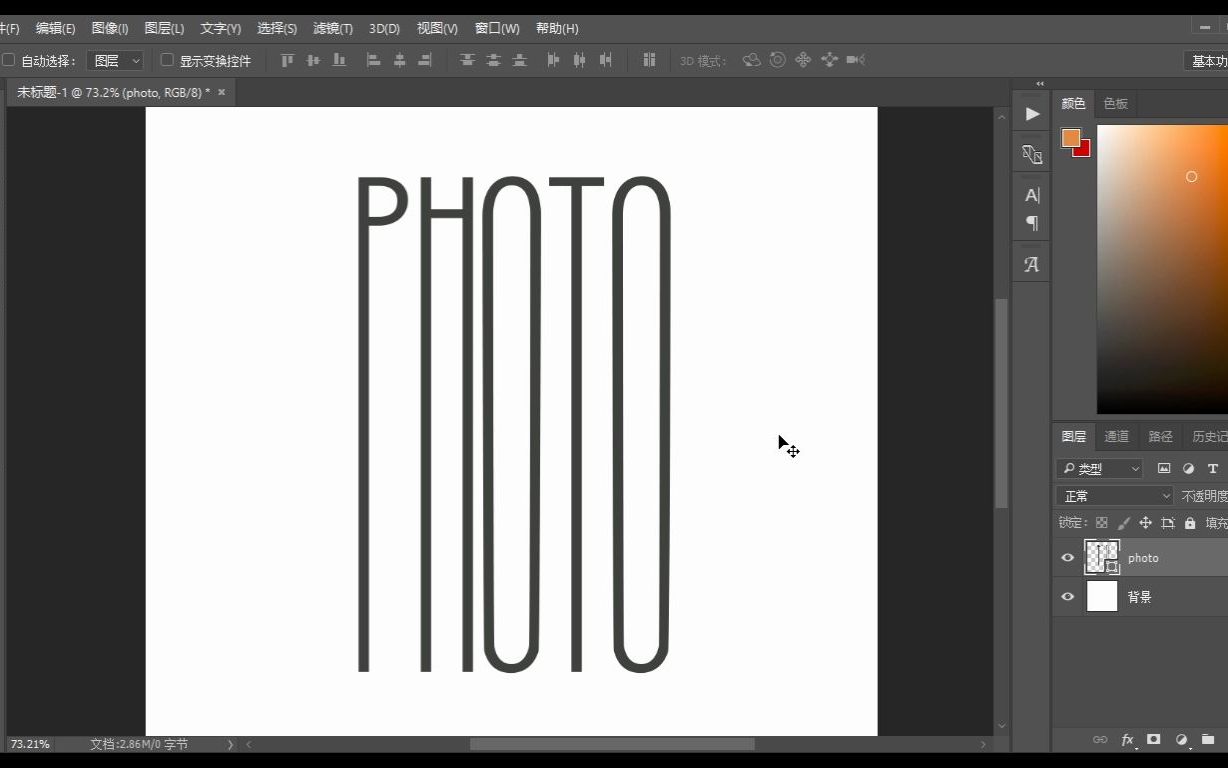
Task: Select the foreground color swatch
Action: point(1069,137)
